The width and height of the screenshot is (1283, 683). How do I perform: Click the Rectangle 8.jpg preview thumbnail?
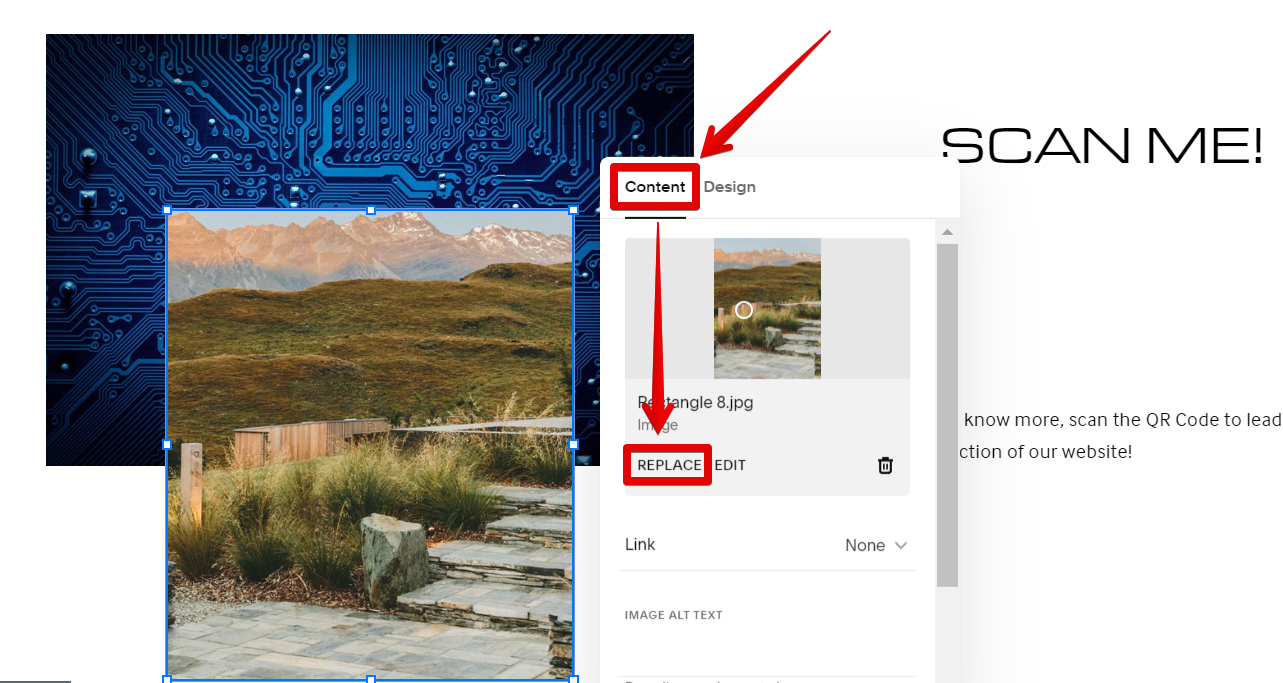click(767, 308)
